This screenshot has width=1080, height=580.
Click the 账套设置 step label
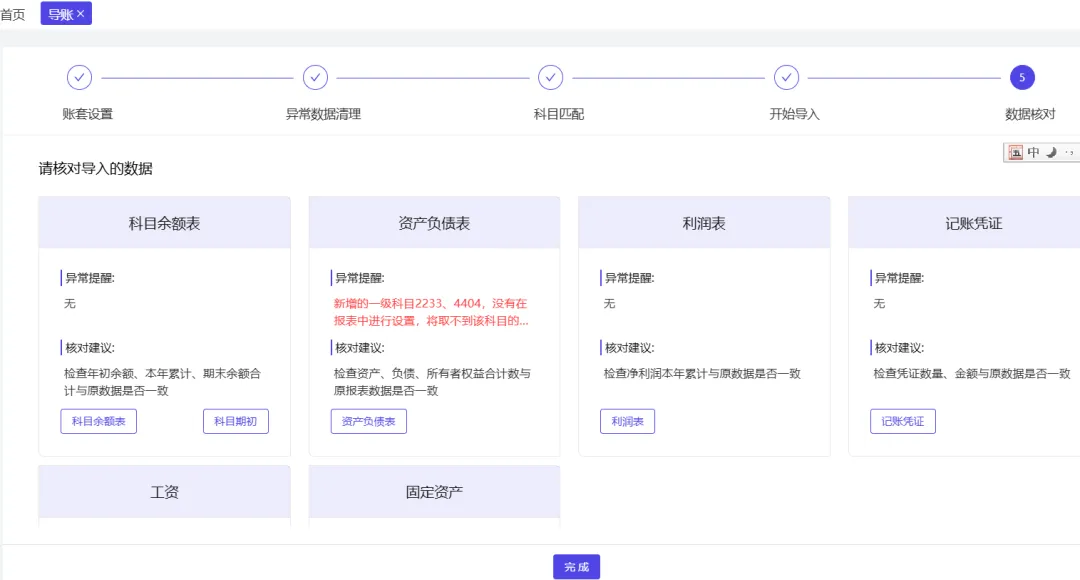pyautogui.click(x=87, y=114)
